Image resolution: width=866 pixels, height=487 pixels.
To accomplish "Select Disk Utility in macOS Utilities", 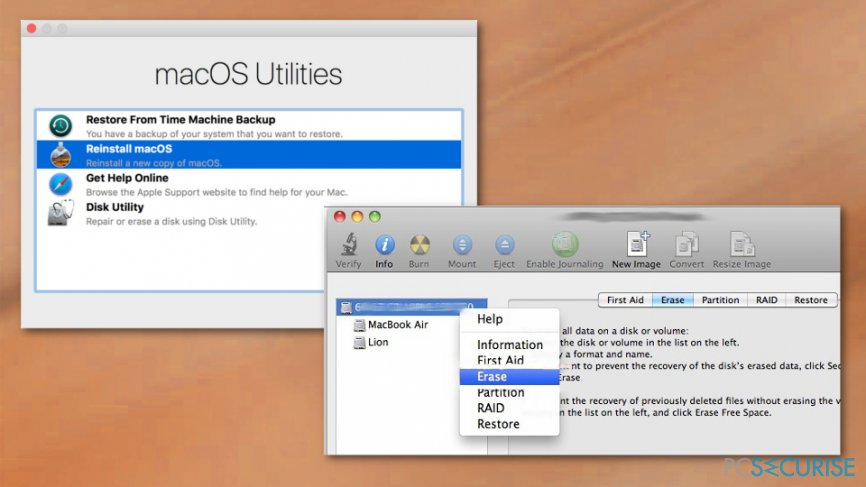I will pyautogui.click(x=249, y=213).
